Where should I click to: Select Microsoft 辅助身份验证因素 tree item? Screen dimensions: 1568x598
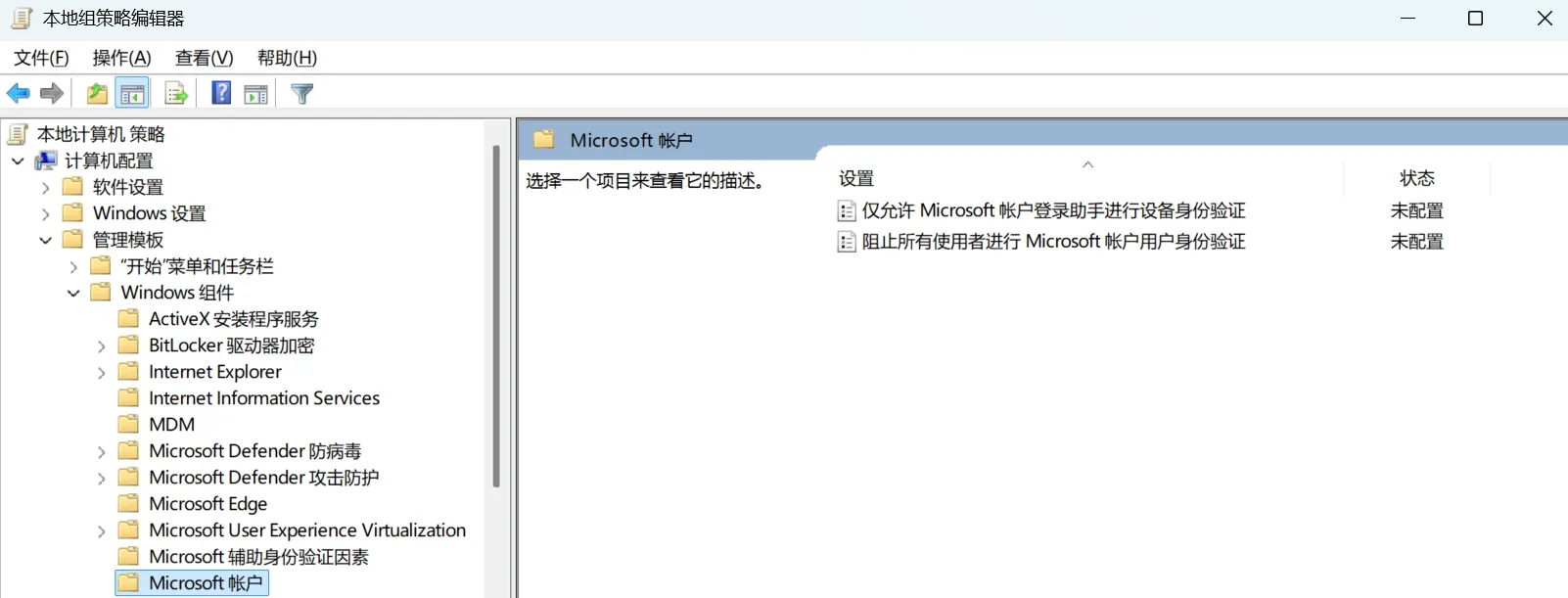[x=258, y=557]
